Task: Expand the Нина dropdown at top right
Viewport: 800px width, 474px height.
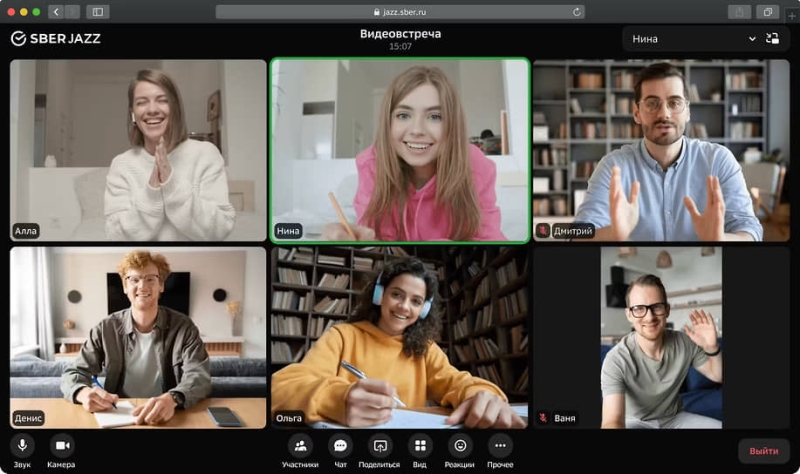Action: point(752,39)
